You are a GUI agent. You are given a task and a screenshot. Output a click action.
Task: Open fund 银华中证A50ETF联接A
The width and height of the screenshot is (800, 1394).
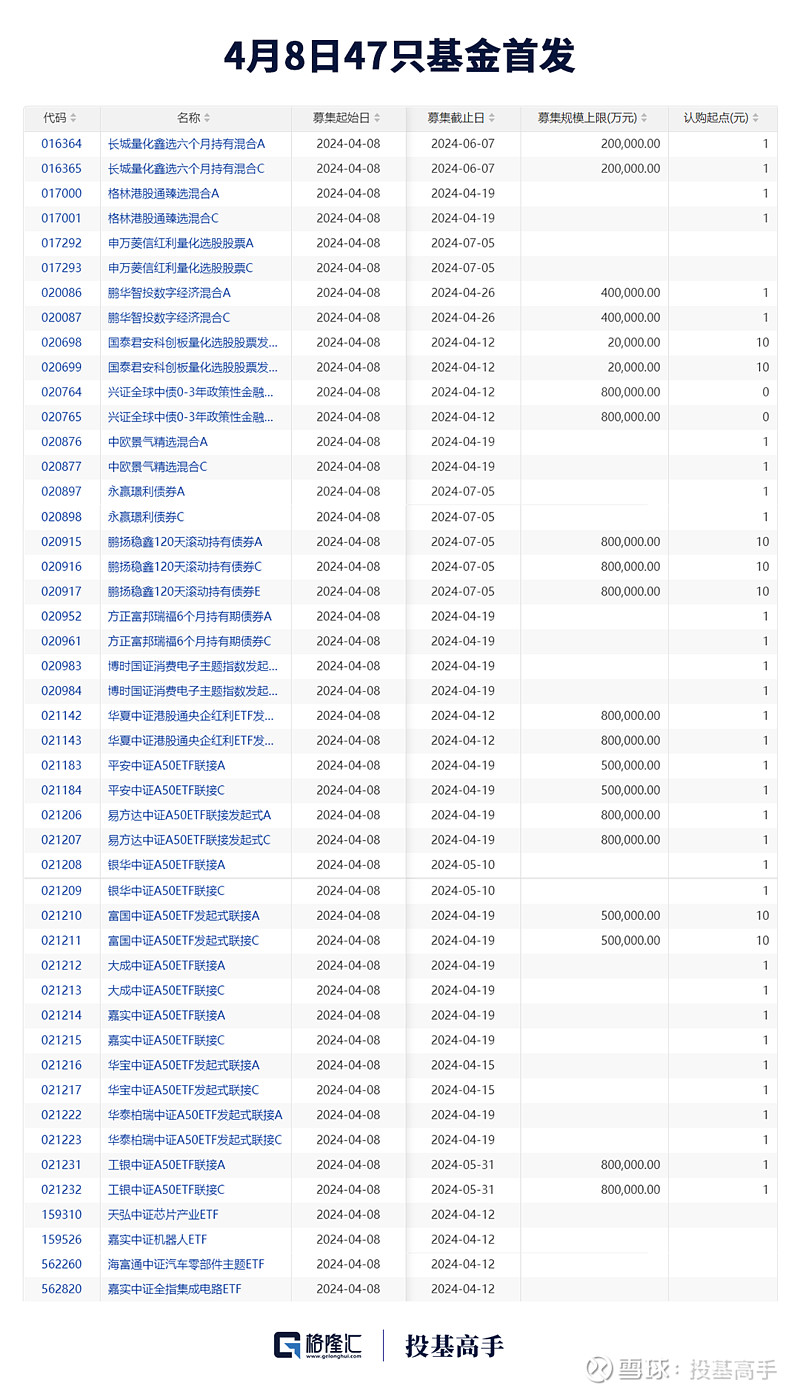pyautogui.click(x=167, y=865)
